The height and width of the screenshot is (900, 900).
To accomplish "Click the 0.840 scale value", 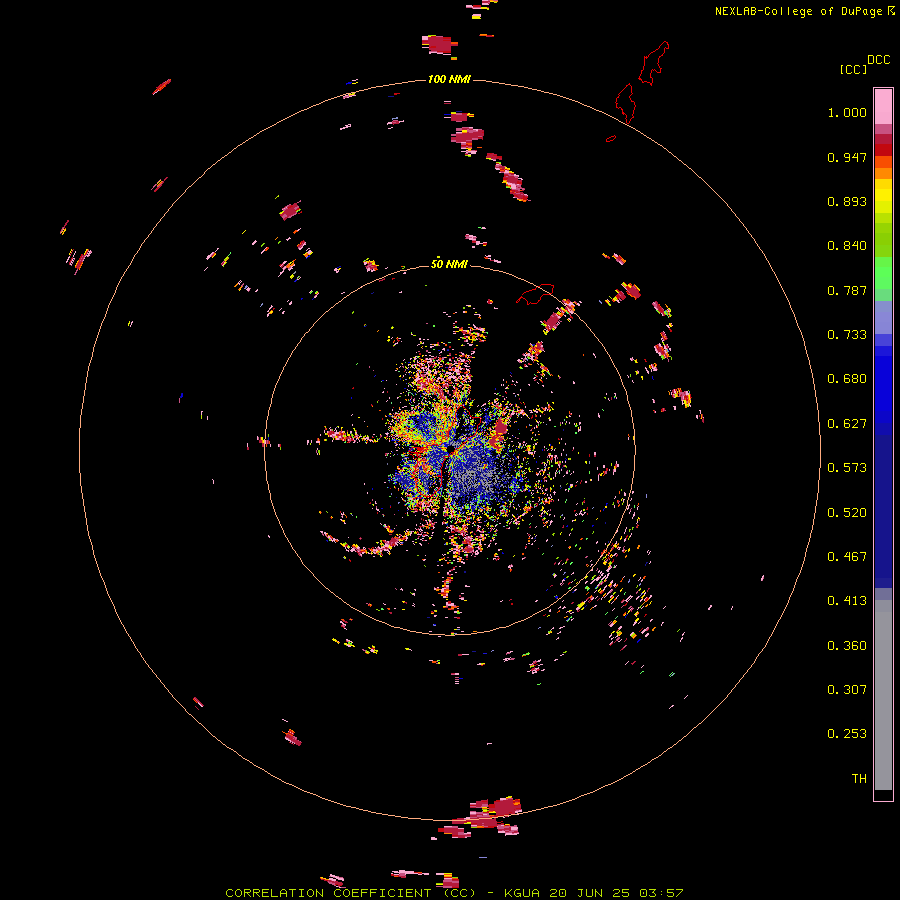I will [847, 246].
